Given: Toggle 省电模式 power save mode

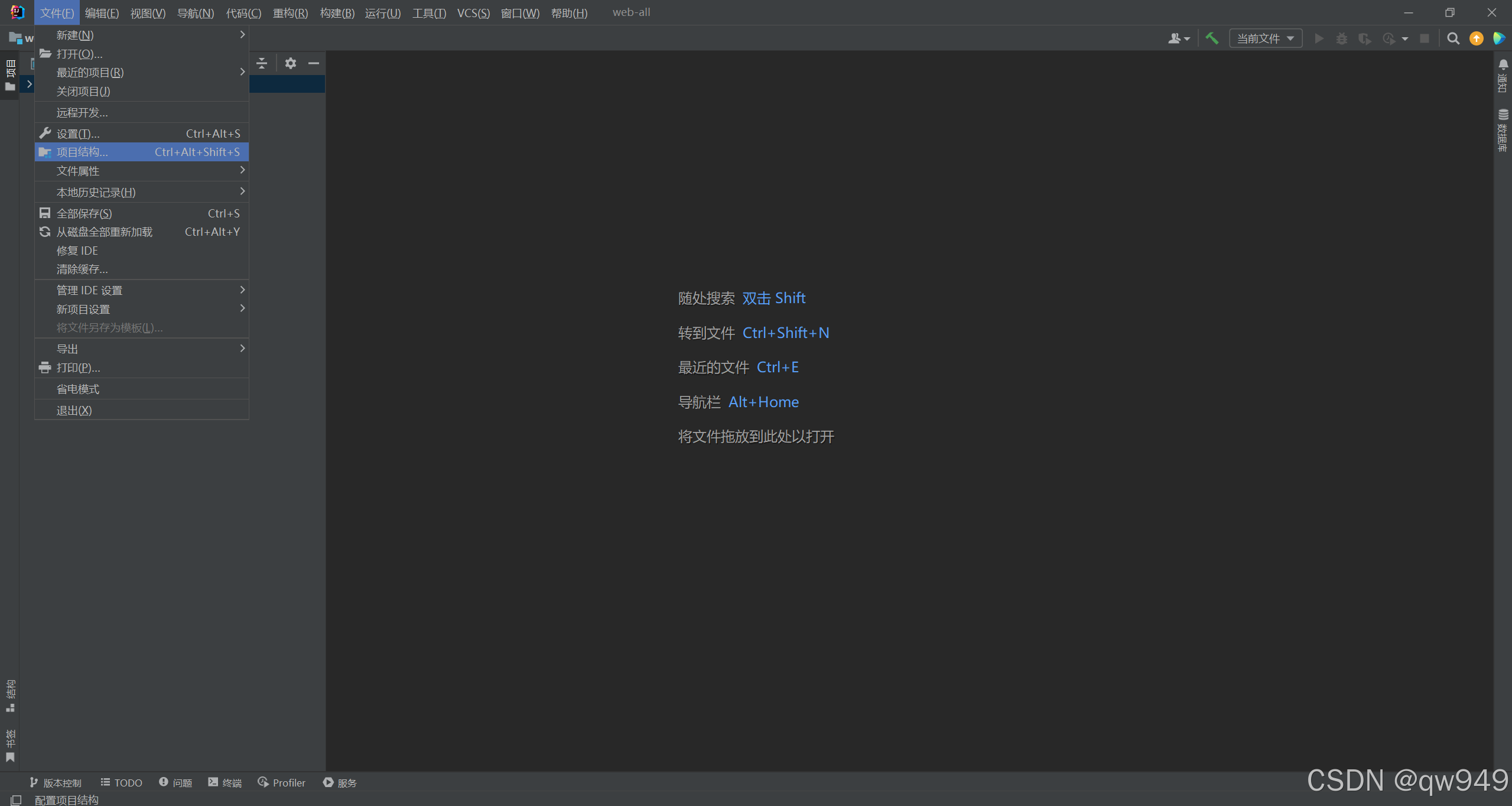Looking at the screenshot, I should pos(78,389).
